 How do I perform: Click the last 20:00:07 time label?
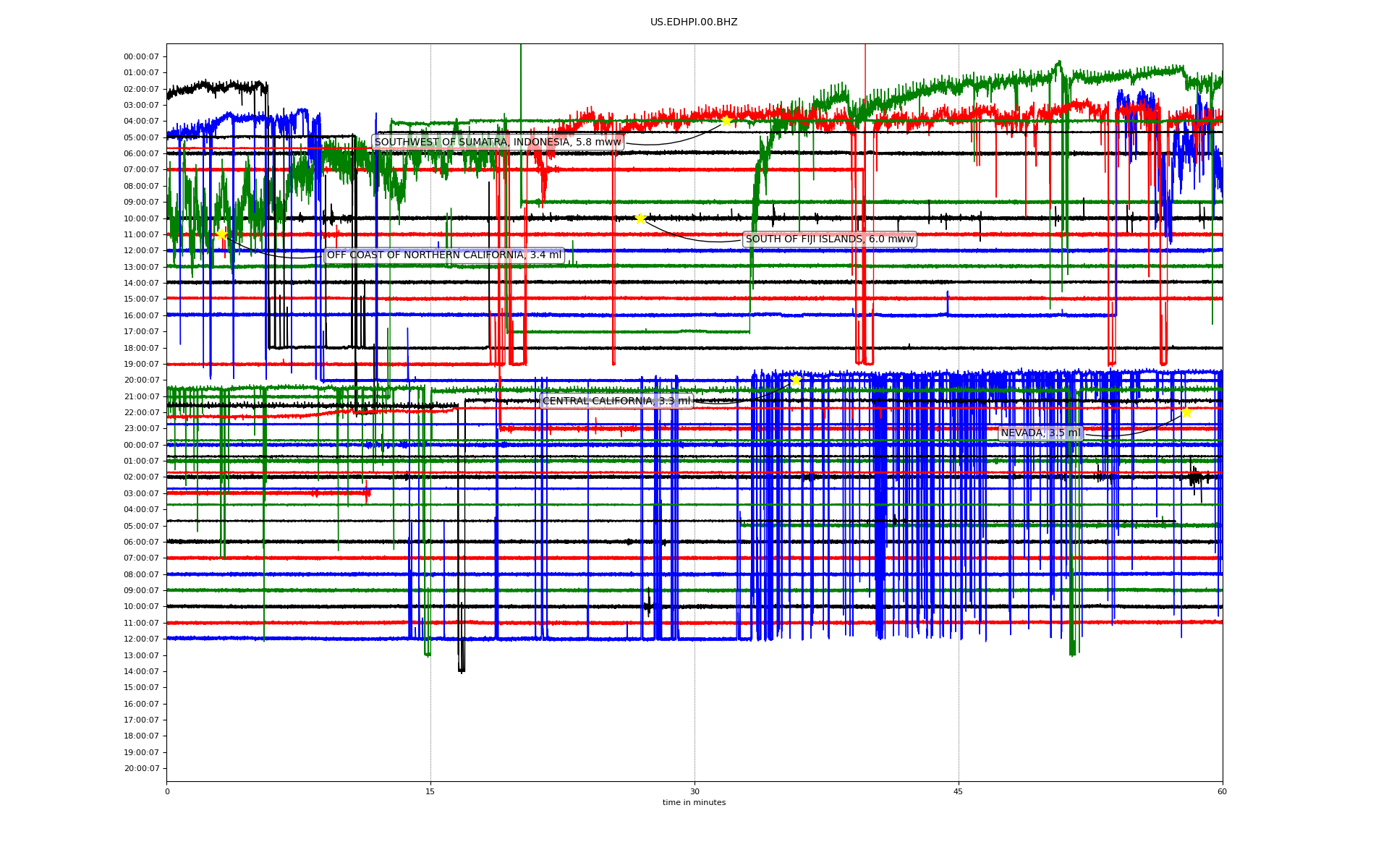pyautogui.click(x=141, y=769)
